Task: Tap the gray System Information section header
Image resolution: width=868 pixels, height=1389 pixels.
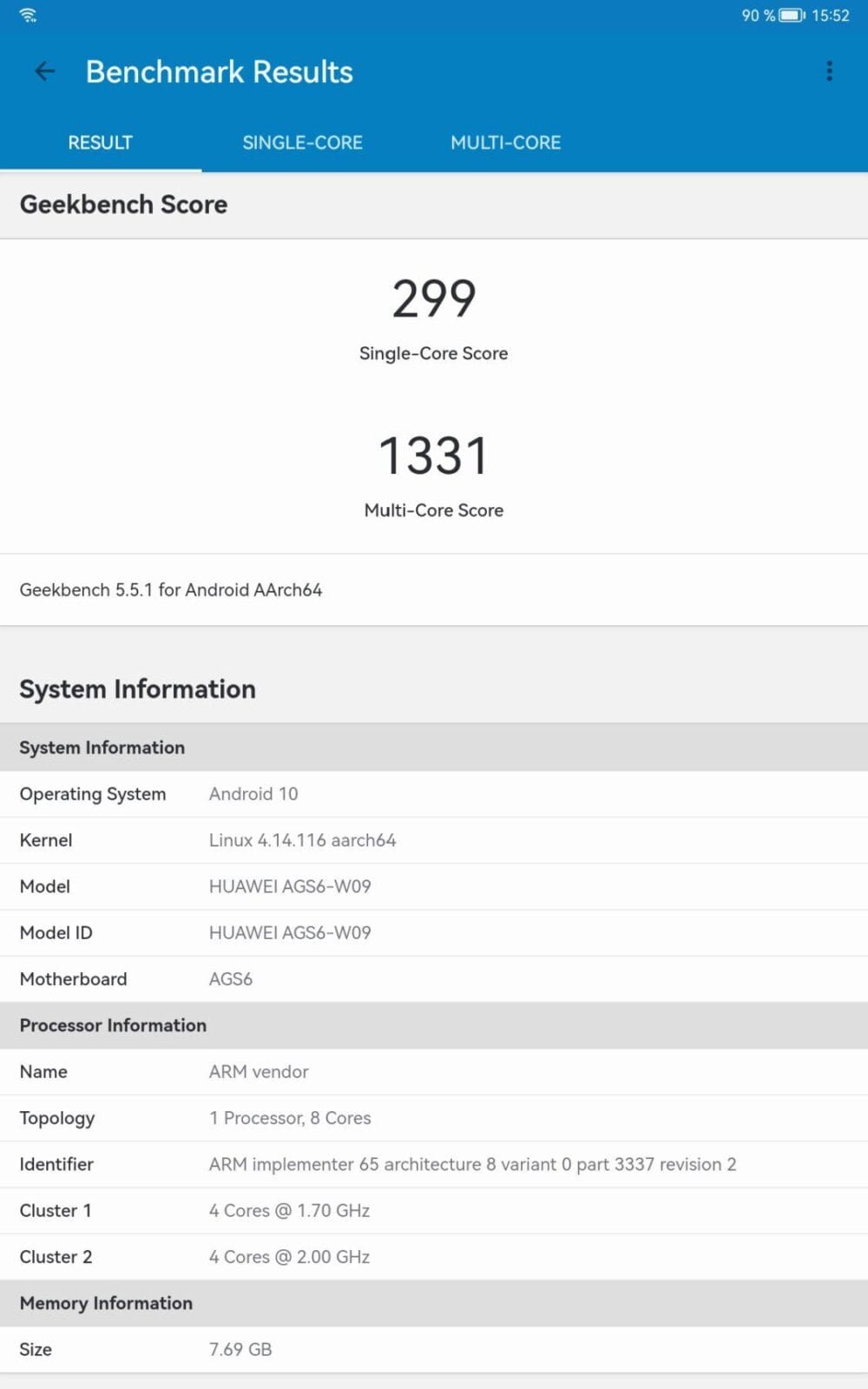Action: coord(434,747)
